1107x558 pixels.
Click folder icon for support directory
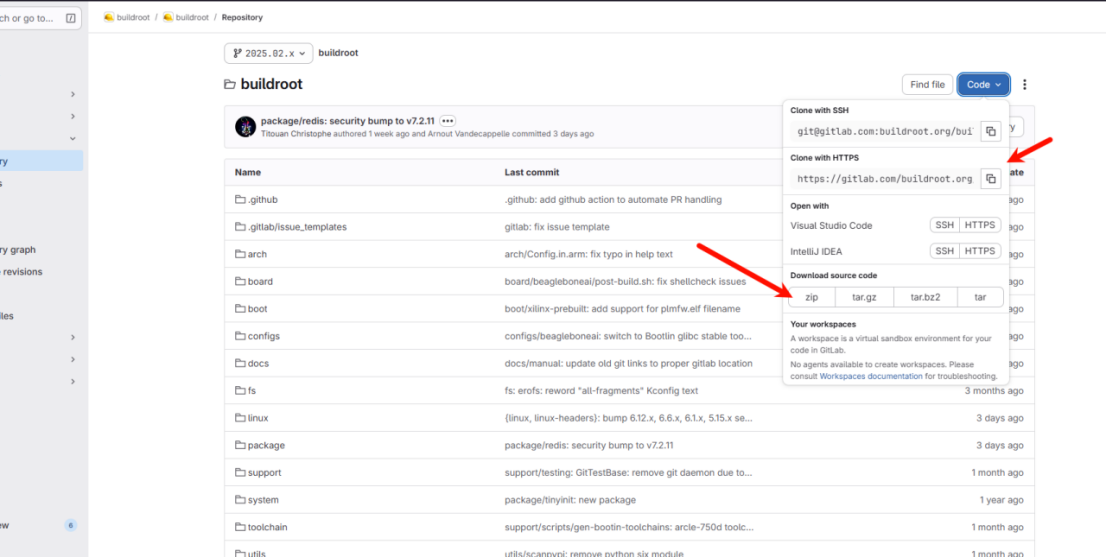240,473
